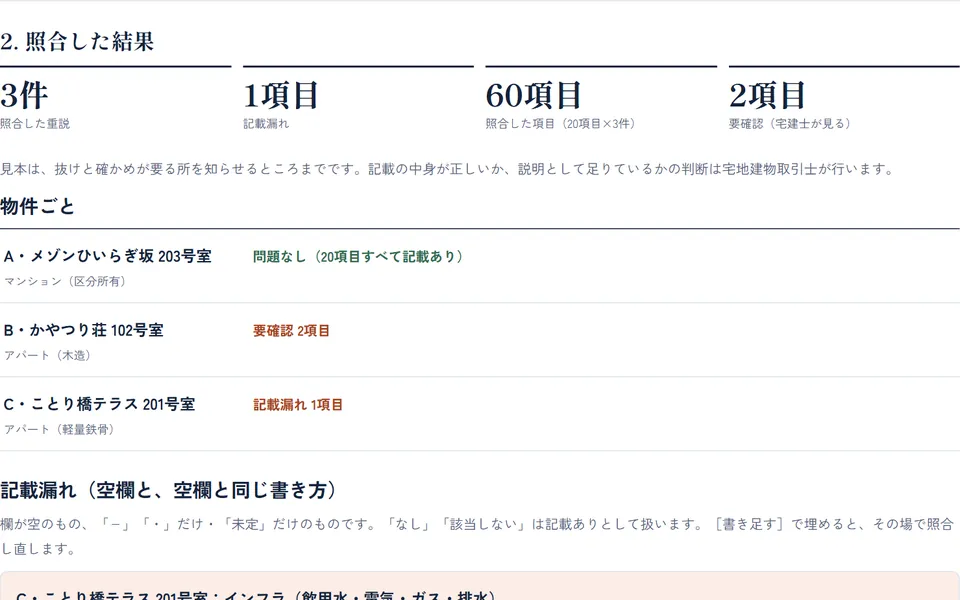960x600 pixels.
Task: Click the '2項目' summary figure
Action: (x=767, y=95)
